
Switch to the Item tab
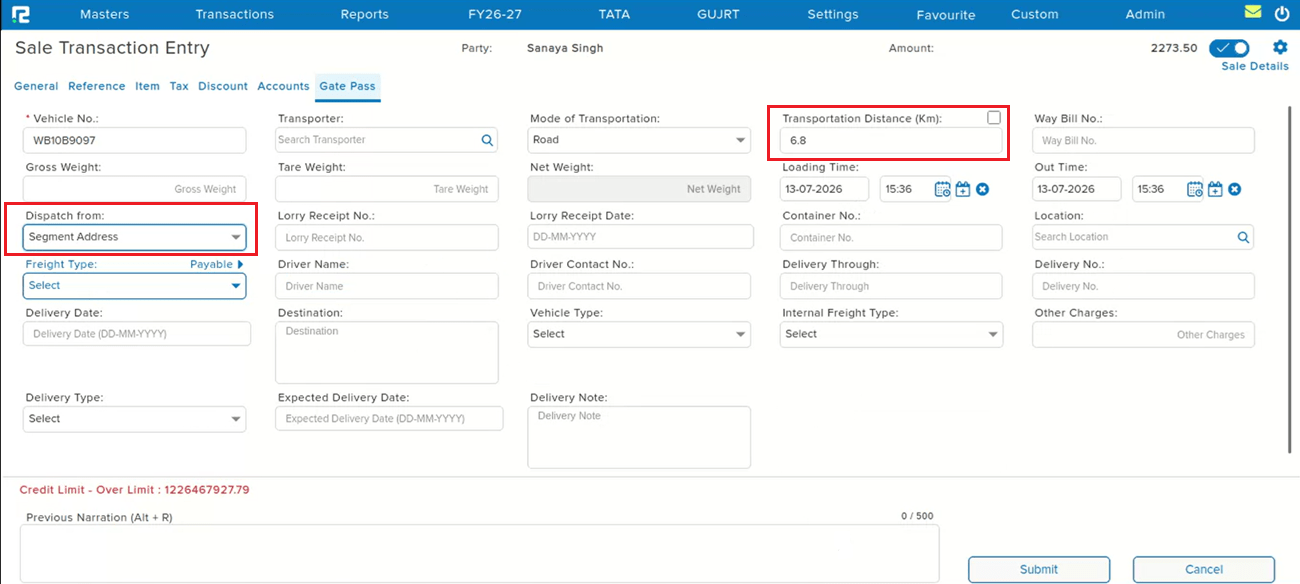coord(148,86)
